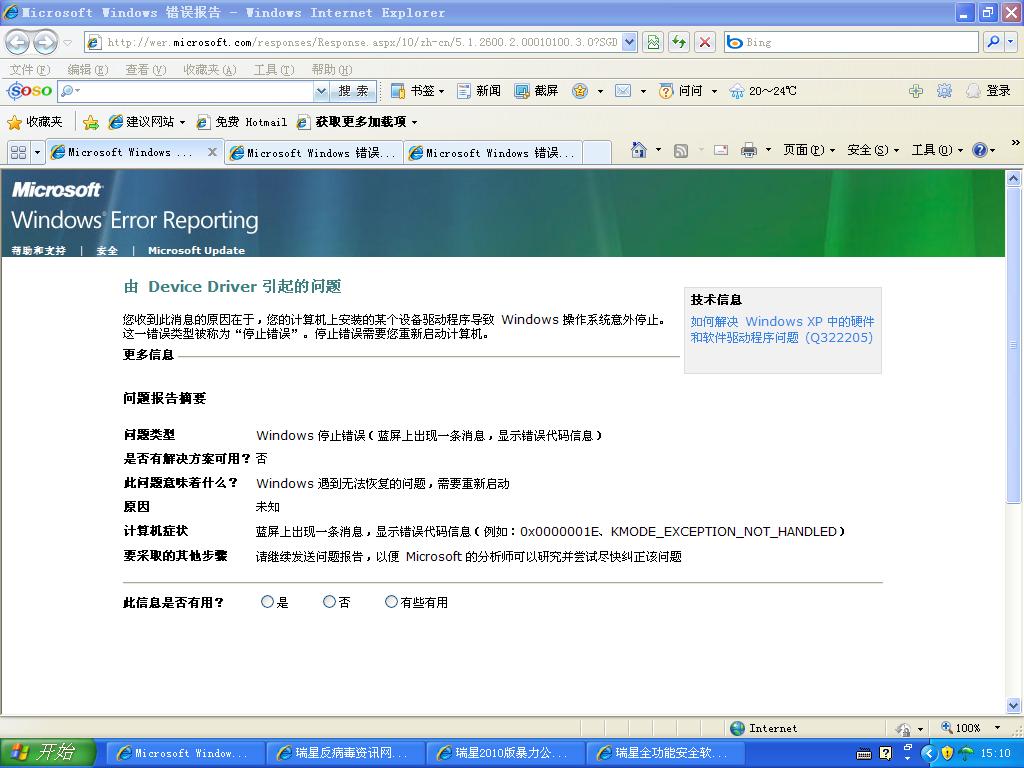Click the 帮助和支持 header link
This screenshot has height=768, width=1024.
click(x=39, y=250)
